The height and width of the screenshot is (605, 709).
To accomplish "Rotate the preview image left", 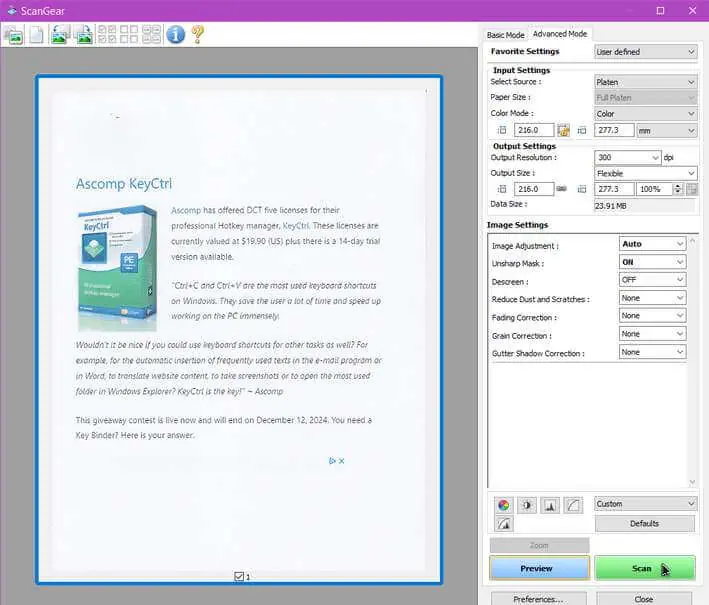I will point(60,35).
